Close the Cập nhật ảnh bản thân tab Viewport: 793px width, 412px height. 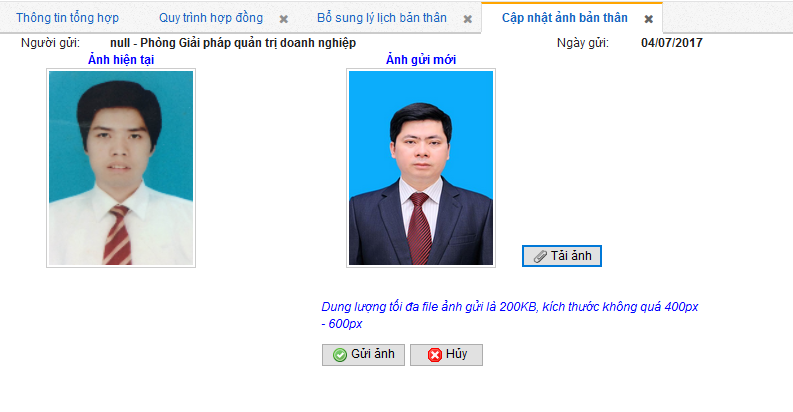[648, 19]
